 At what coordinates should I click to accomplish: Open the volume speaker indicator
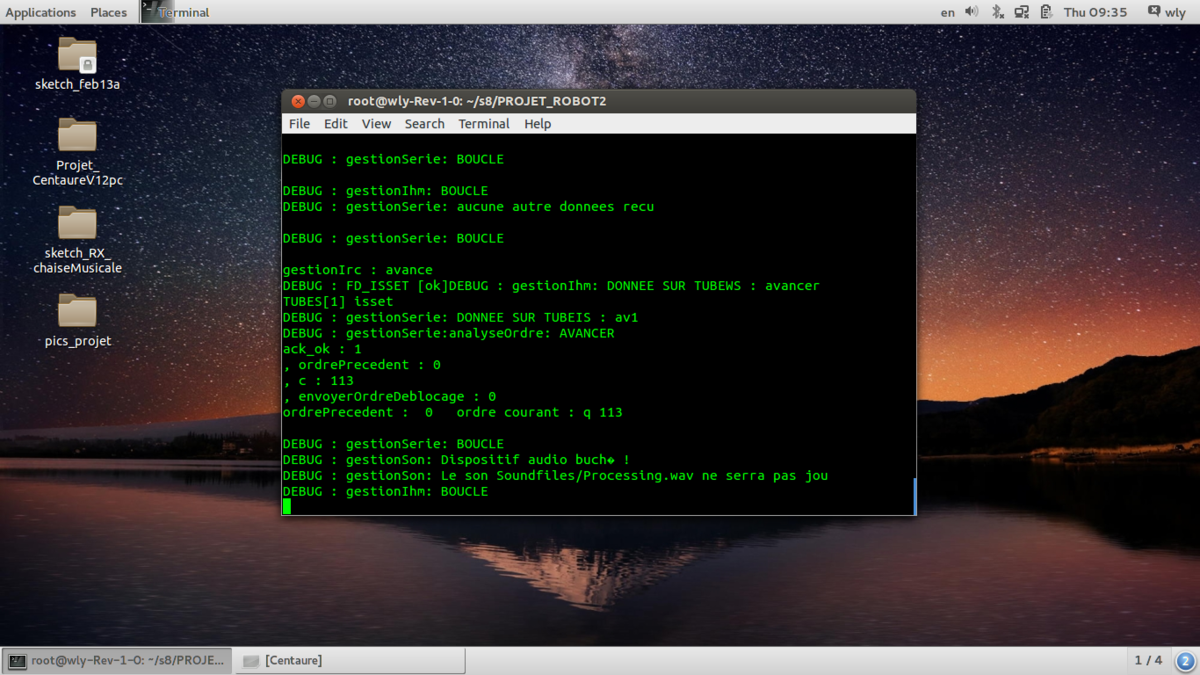coord(972,12)
